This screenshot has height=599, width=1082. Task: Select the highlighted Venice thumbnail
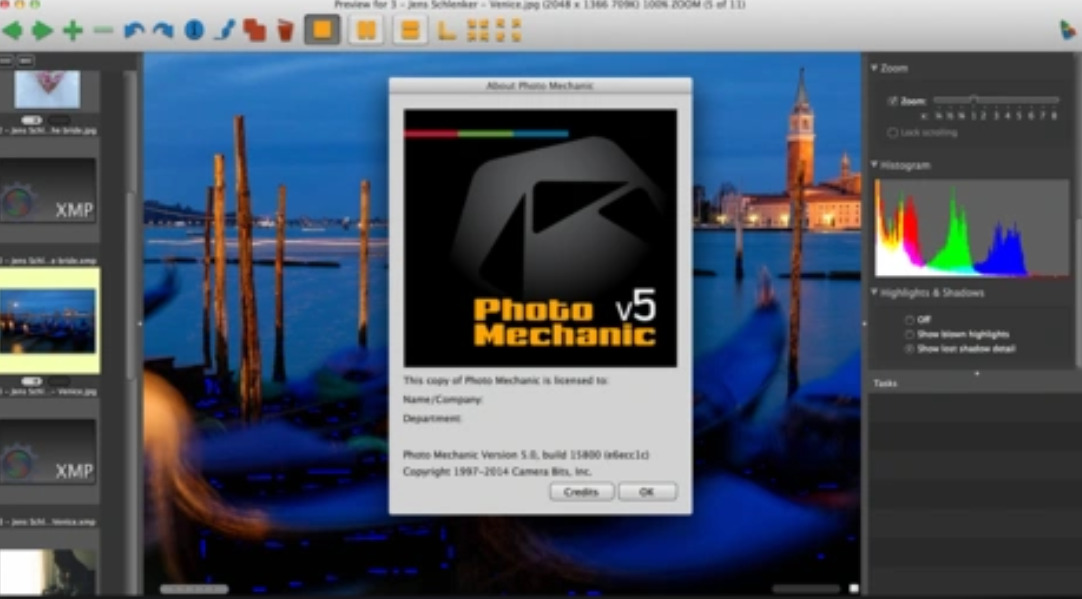click(x=48, y=321)
